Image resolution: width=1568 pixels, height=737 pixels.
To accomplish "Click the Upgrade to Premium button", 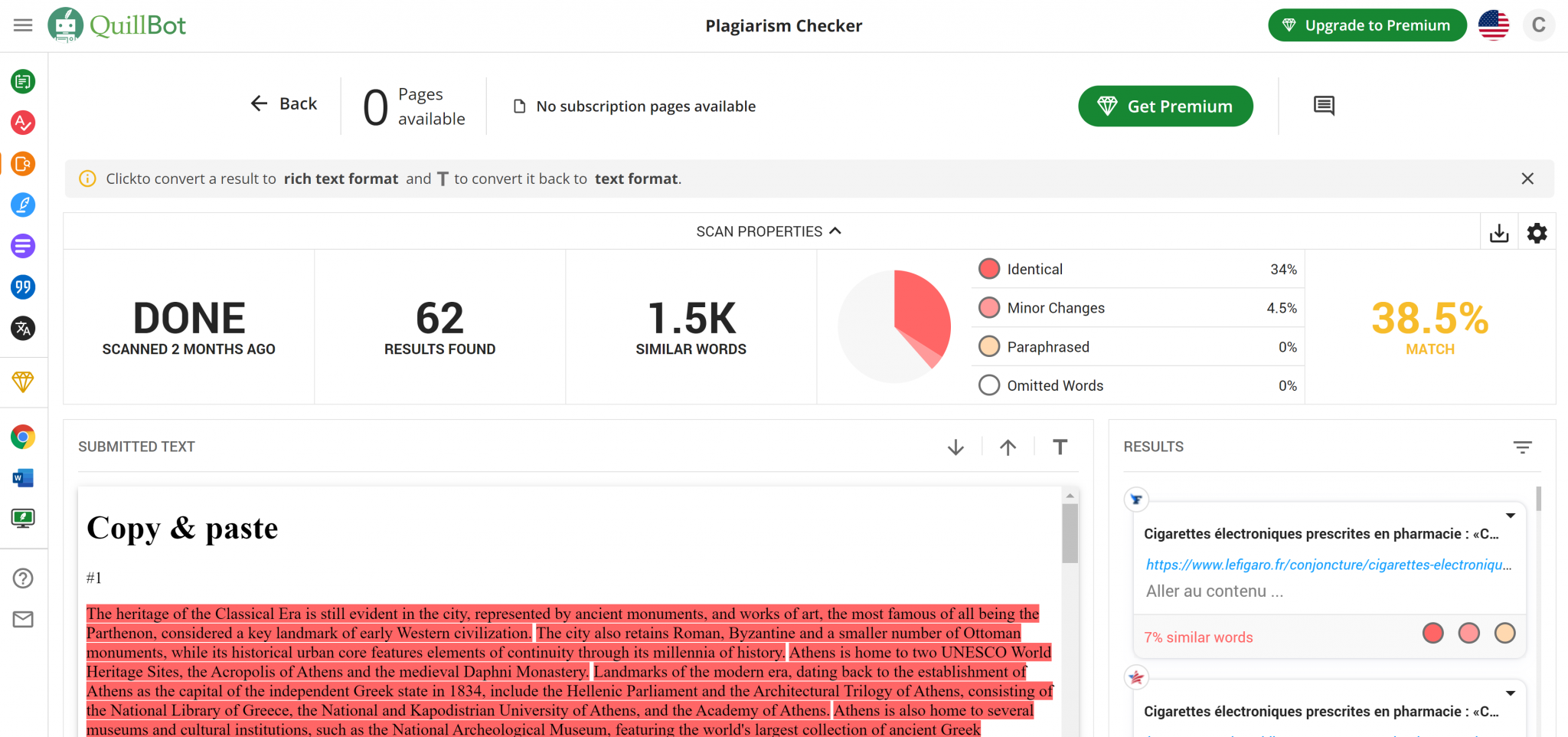I will [x=1367, y=25].
